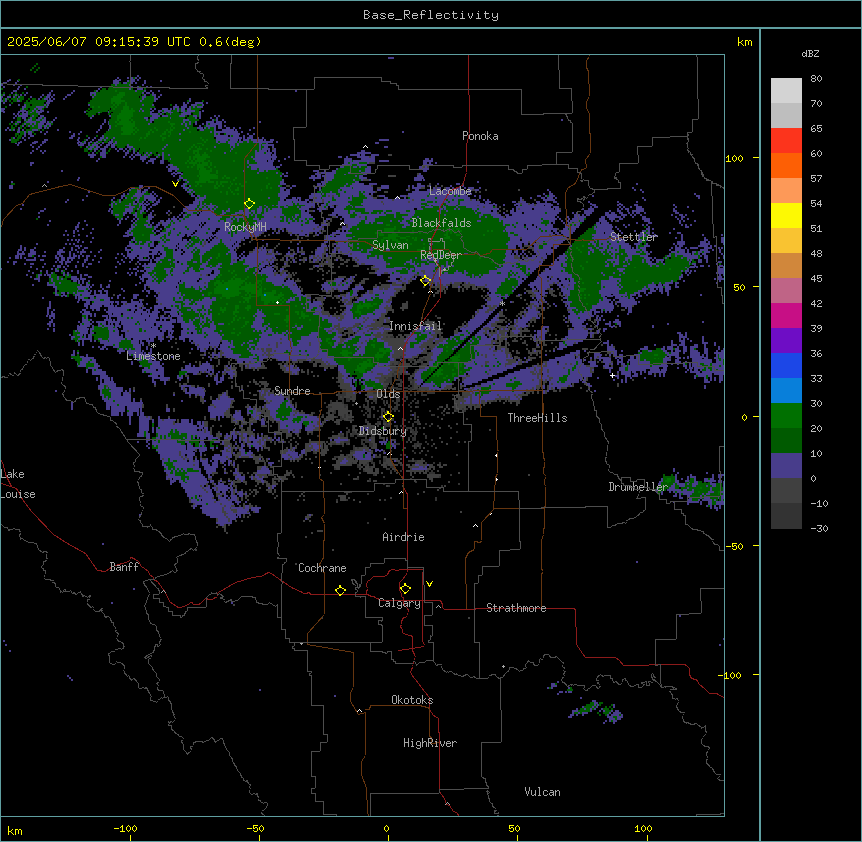Screen dimensions: 862x842
Task: Click the Blackfalds label
Action: click(x=441, y=223)
